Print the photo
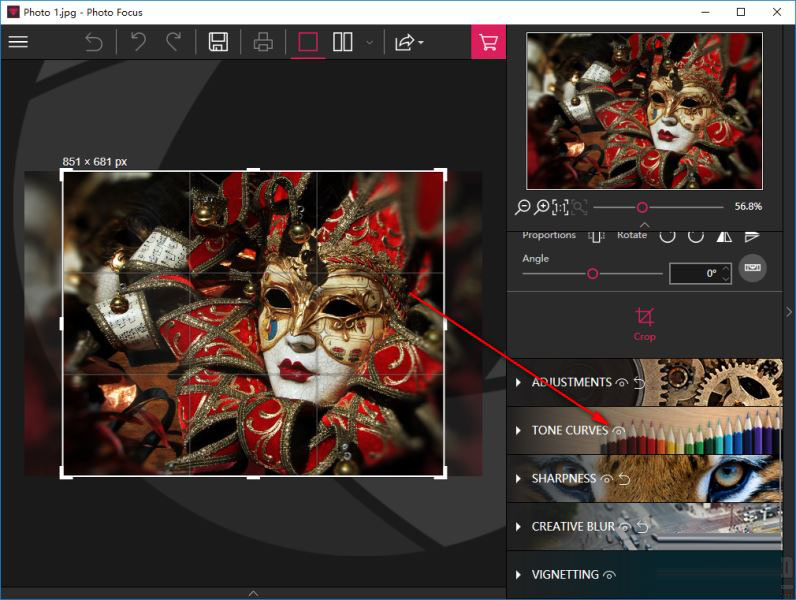Screen dimensions: 796x600 (x=262, y=42)
